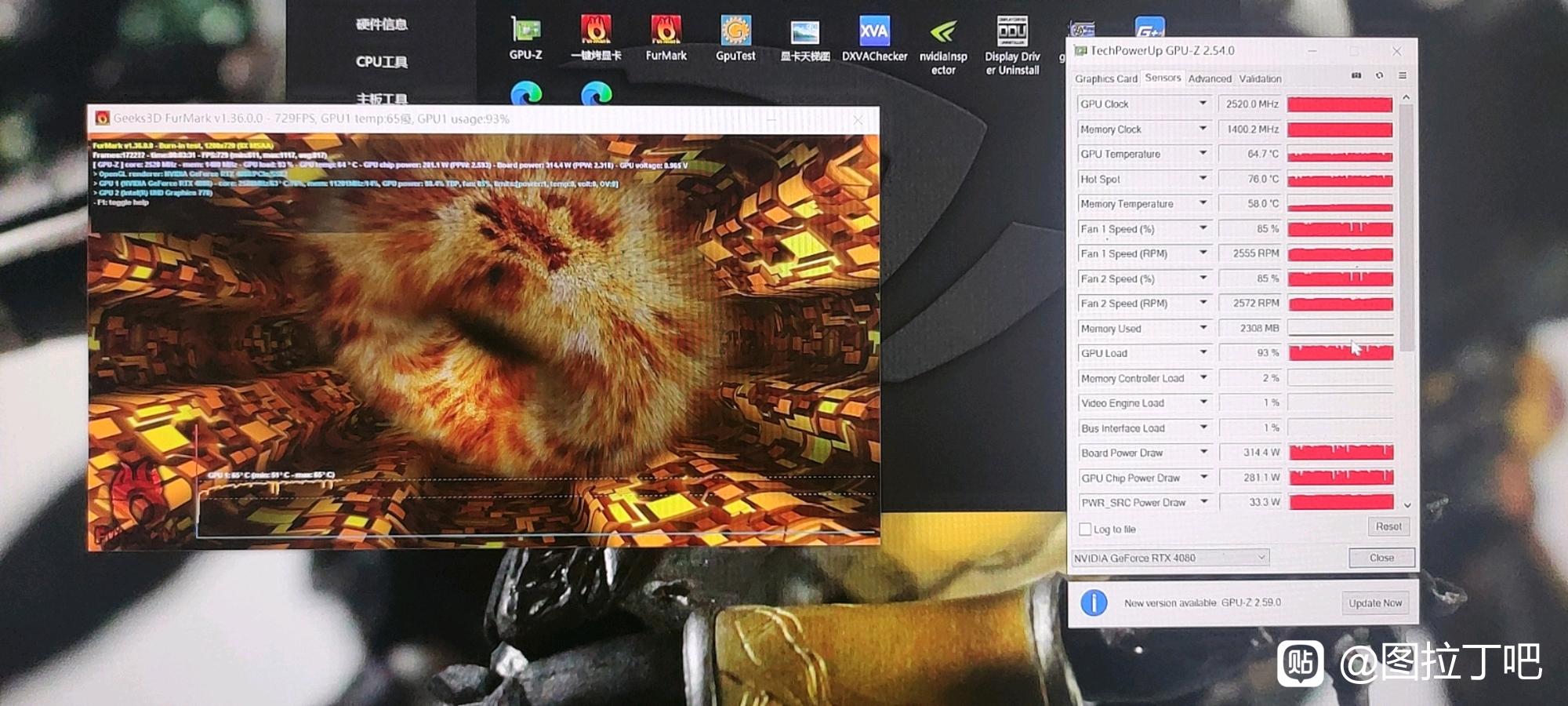Open the Hot Spot sensor dropdown
The width and height of the screenshot is (1568, 706).
point(1203,179)
